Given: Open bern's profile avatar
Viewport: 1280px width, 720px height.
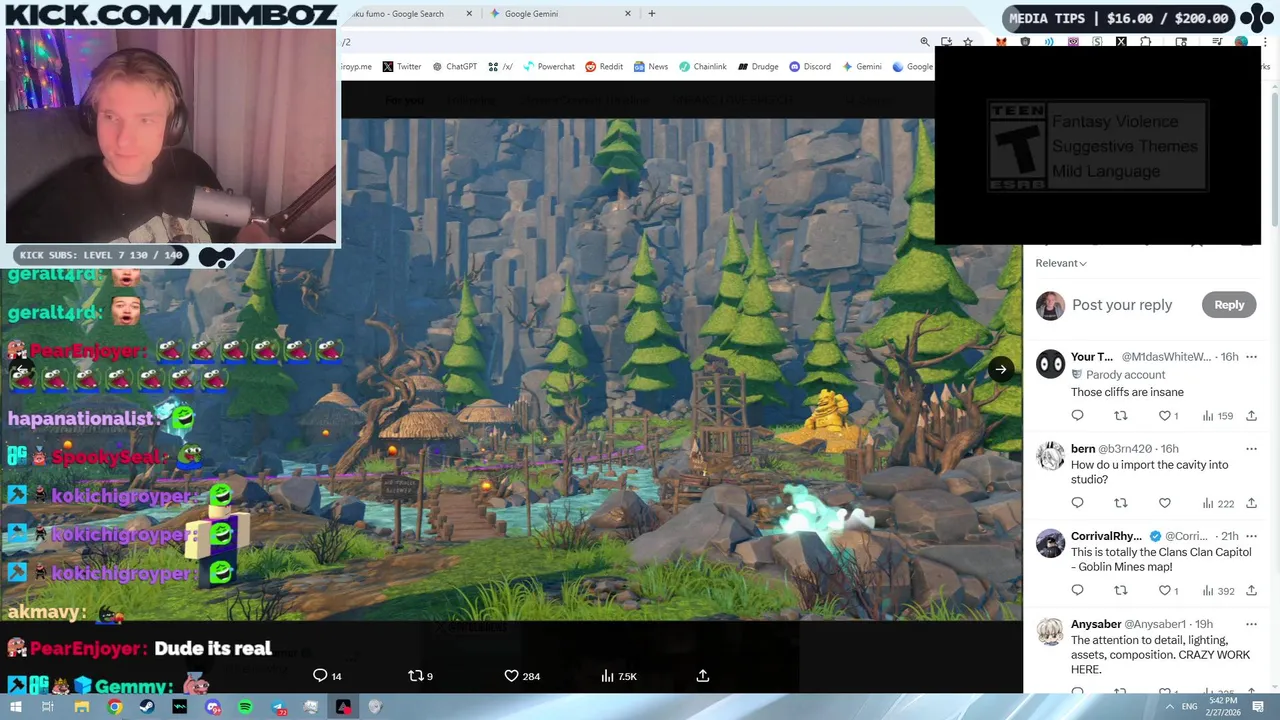Looking at the screenshot, I should pos(1050,455).
